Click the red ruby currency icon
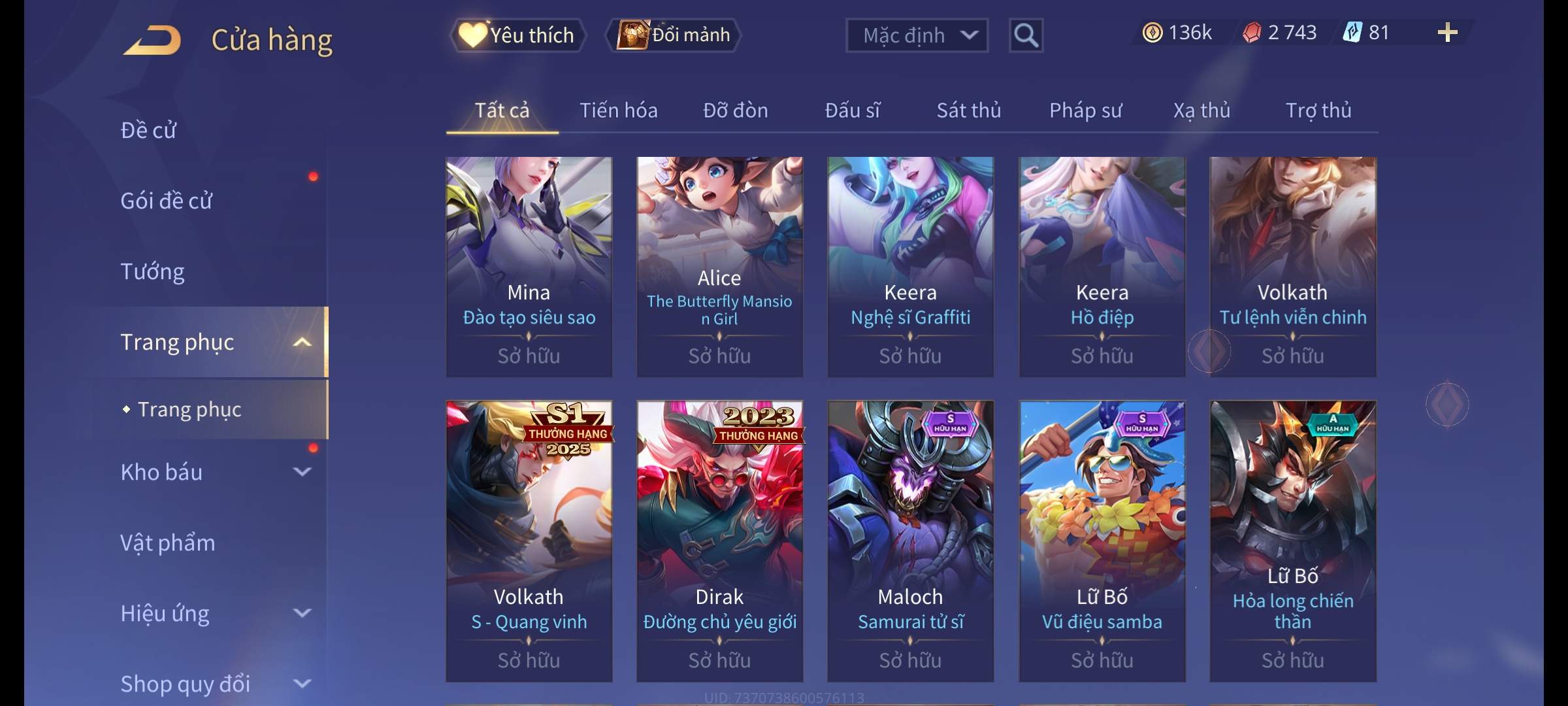Image resolution: width=1568 pixels, height=706 pixels. [1251, 33]
